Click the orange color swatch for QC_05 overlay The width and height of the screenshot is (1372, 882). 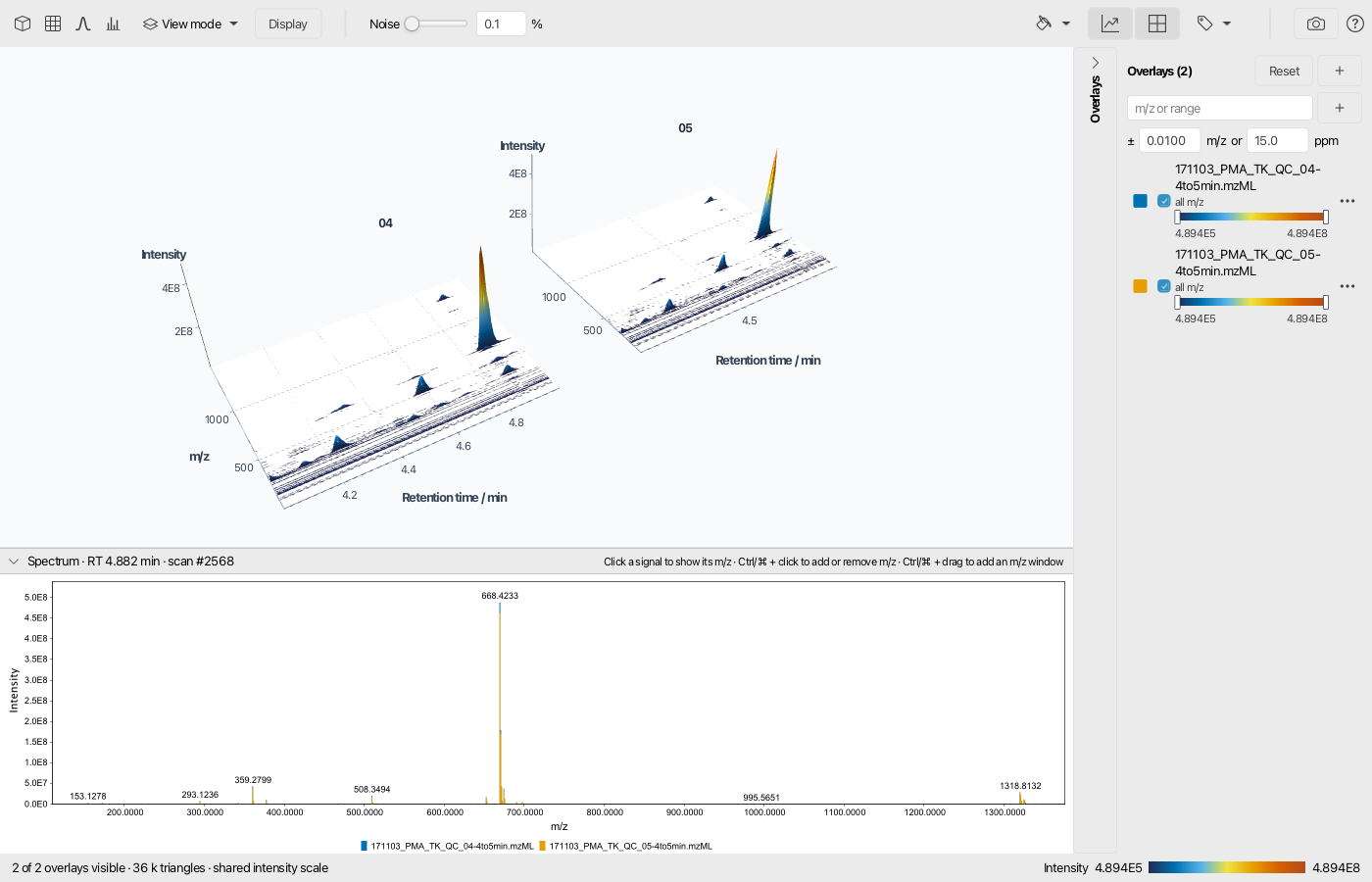[x=1140, y=286]
